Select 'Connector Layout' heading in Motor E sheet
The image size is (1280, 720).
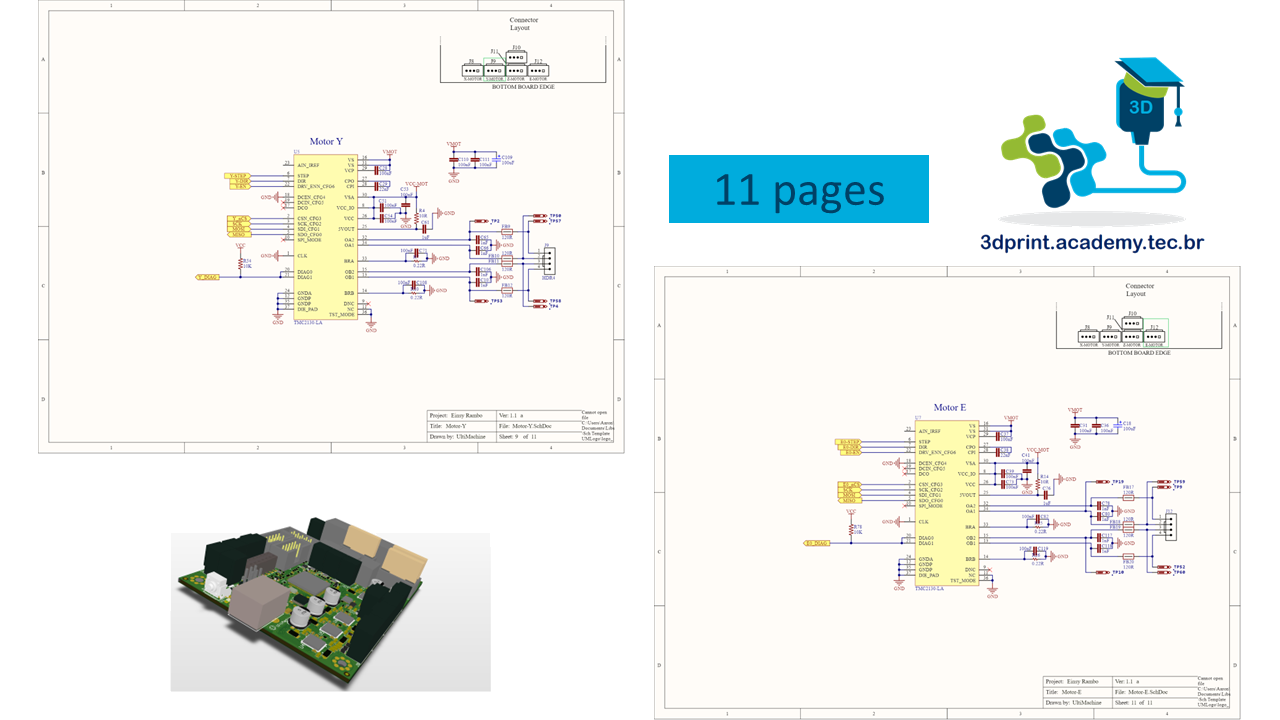pos(1139,290)
